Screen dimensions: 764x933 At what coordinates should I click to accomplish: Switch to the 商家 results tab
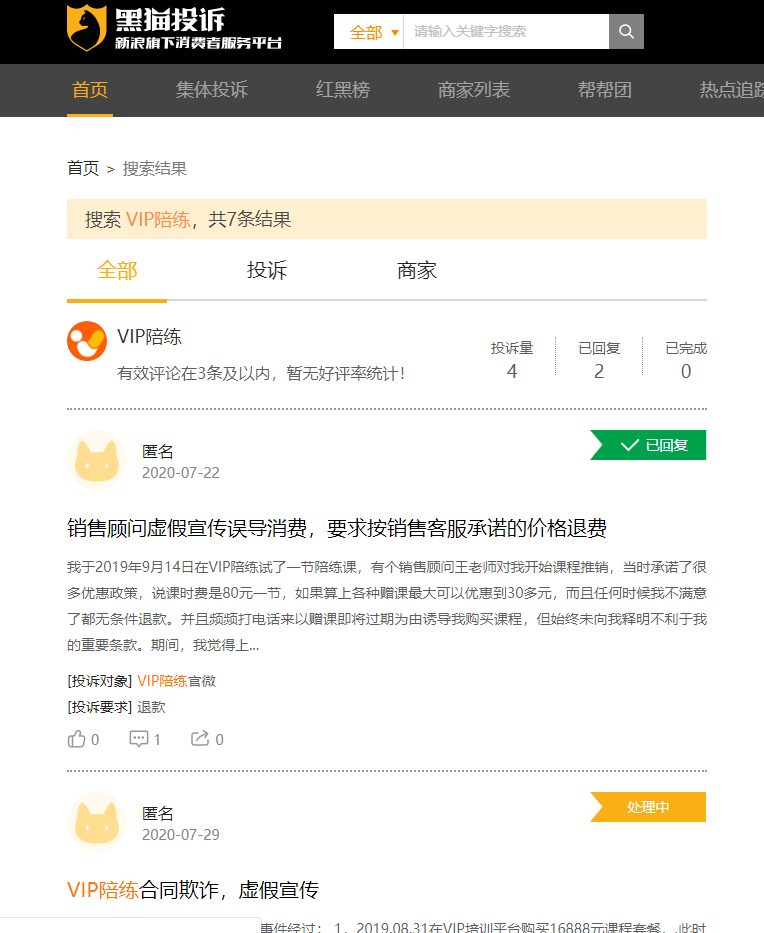pos(417,271)
